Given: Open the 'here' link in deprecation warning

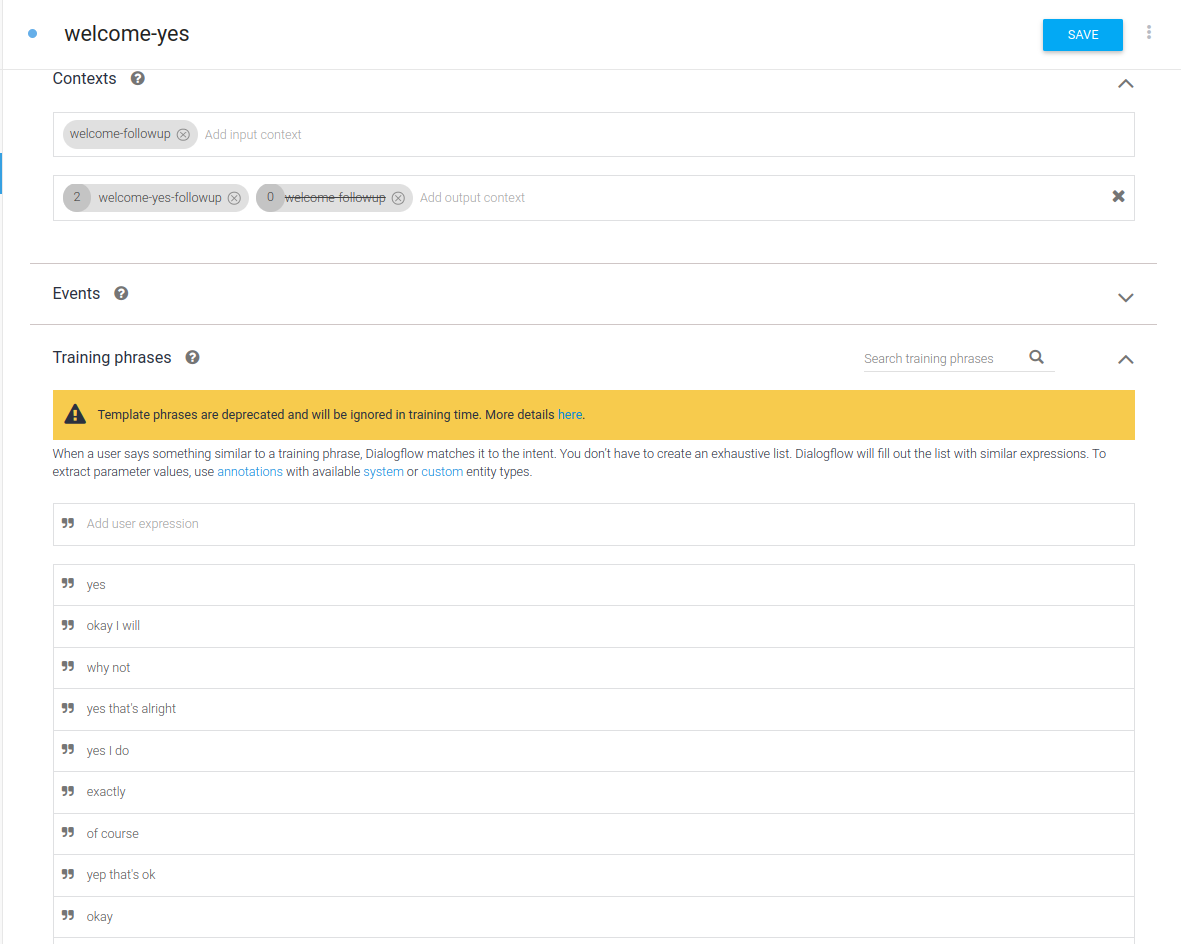Looking at the screenshot, I should coord(569,414).
